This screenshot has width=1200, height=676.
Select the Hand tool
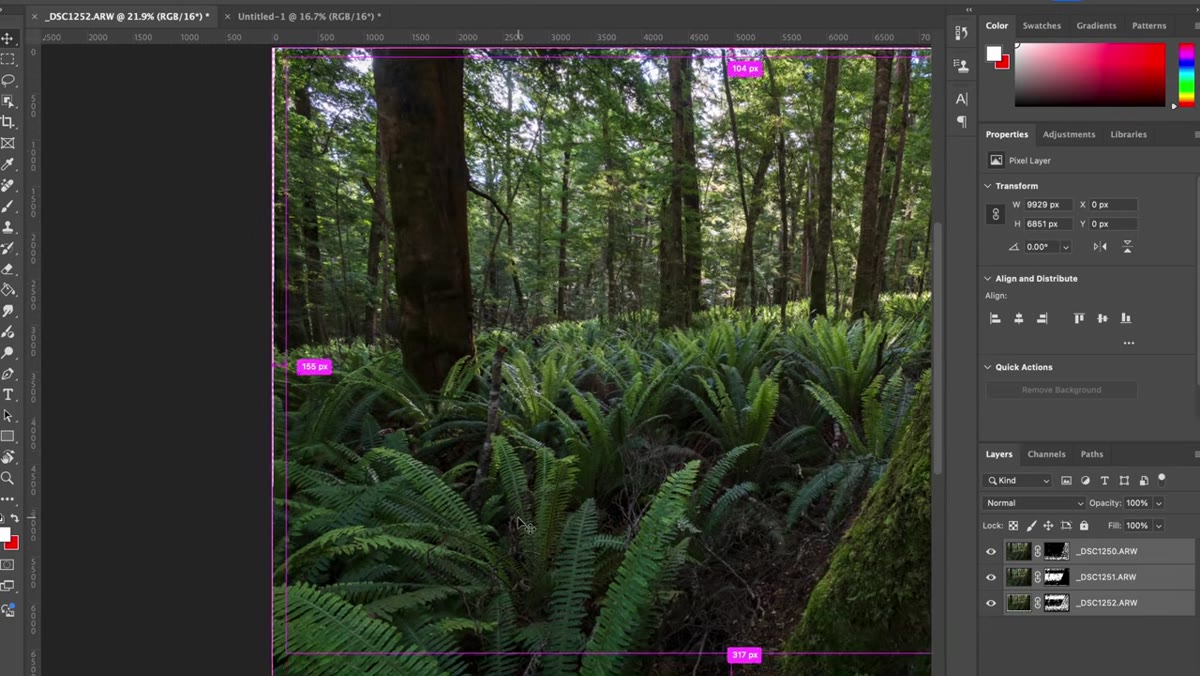tap(8, 457)
